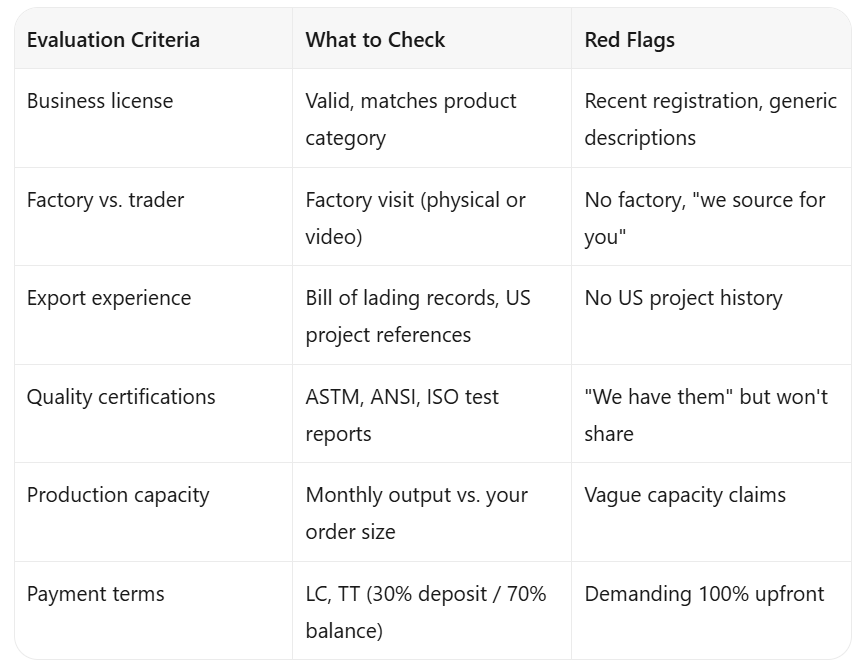Click the Evaluation Criteria column header
Screen dimensions: 861x672
click(153, 39)
